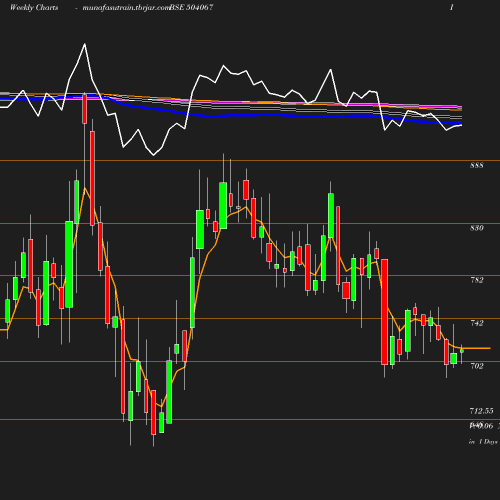
Task: Click the 712.55 price value
Action: [x=481, y=411]
